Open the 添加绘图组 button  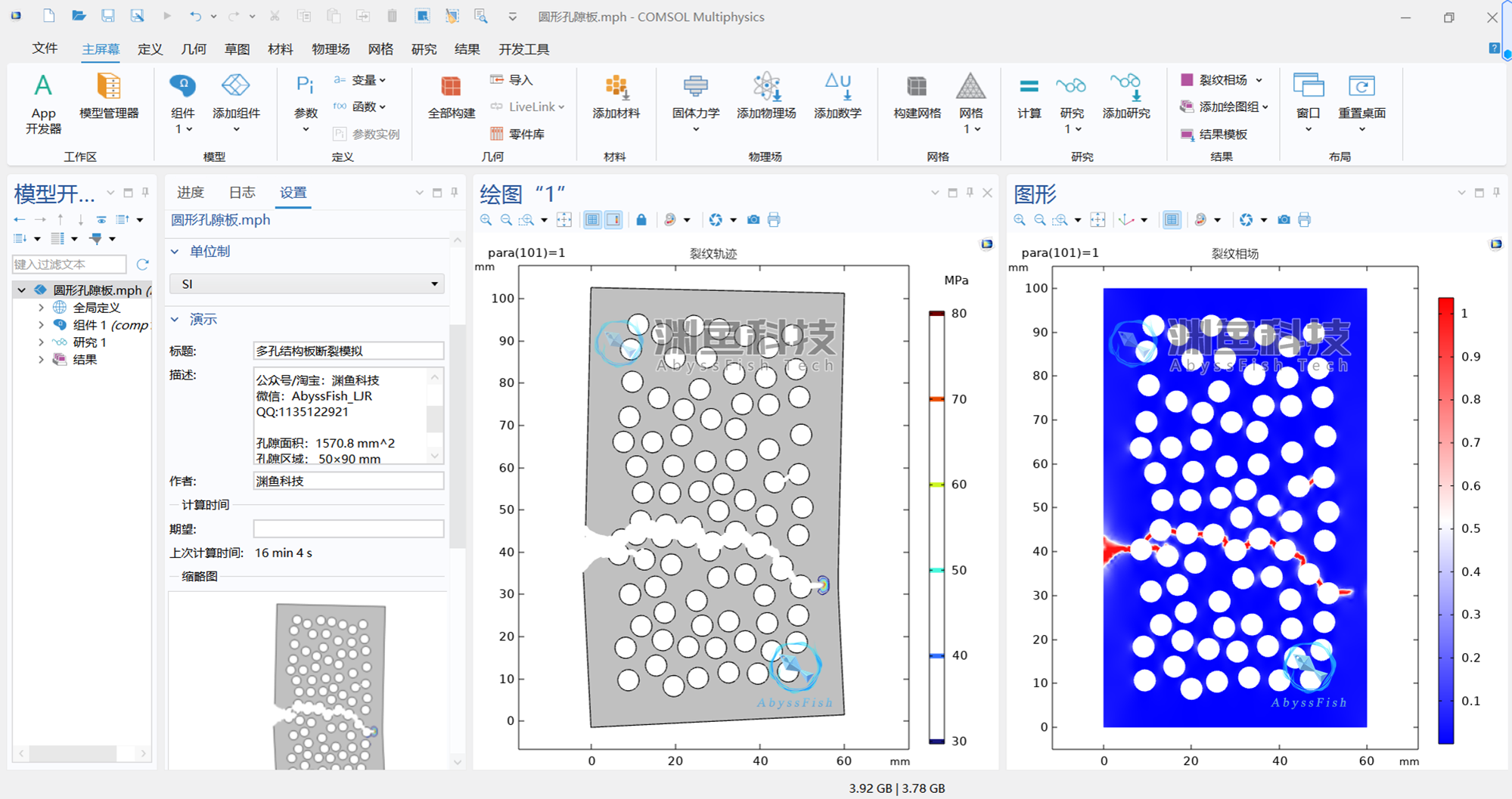(x=1223, y=107)
